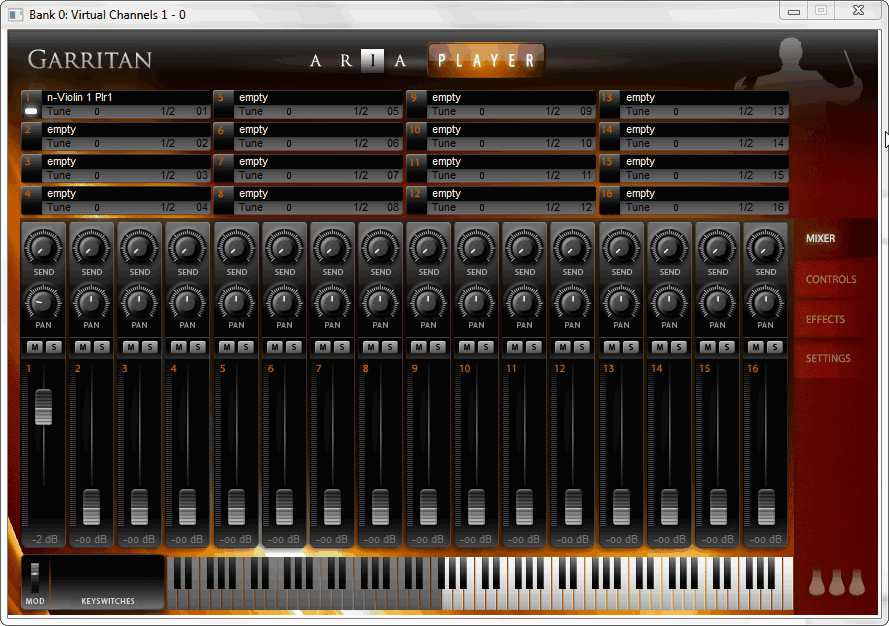Mute mixer channel 16
The width and height of the screenshot is (889, 626).
(x=757, y=347)
